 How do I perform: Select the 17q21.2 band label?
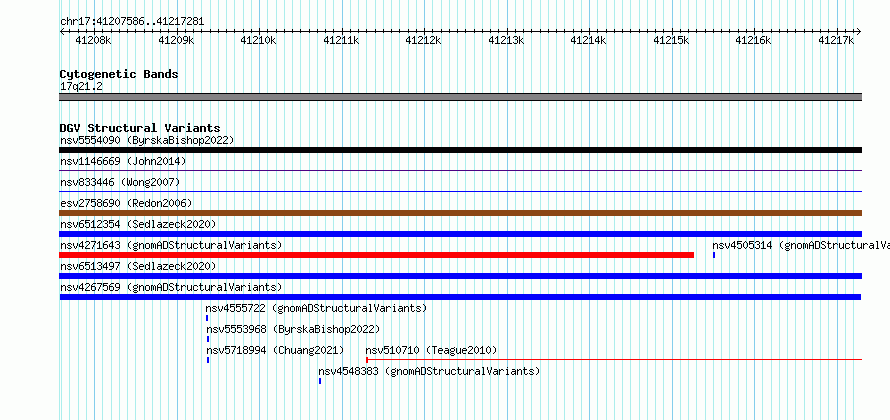coord(81,87)
